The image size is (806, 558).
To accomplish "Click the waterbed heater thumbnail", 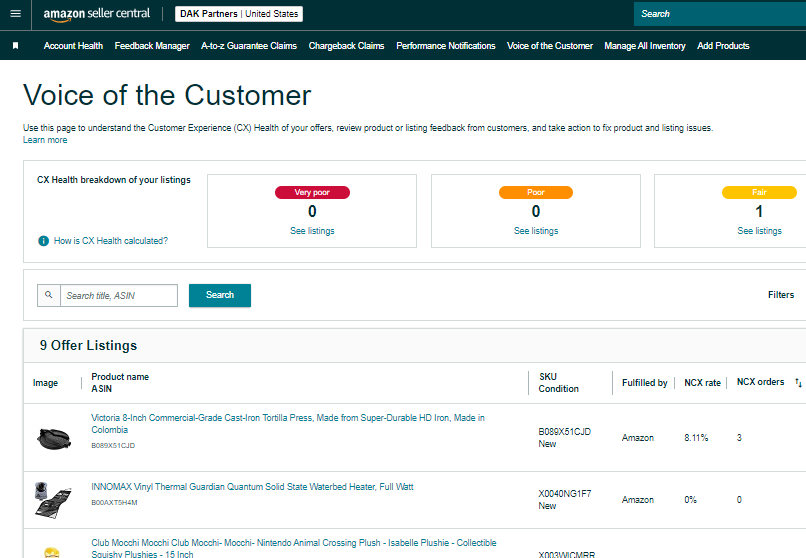I will (x=52, y=500).
